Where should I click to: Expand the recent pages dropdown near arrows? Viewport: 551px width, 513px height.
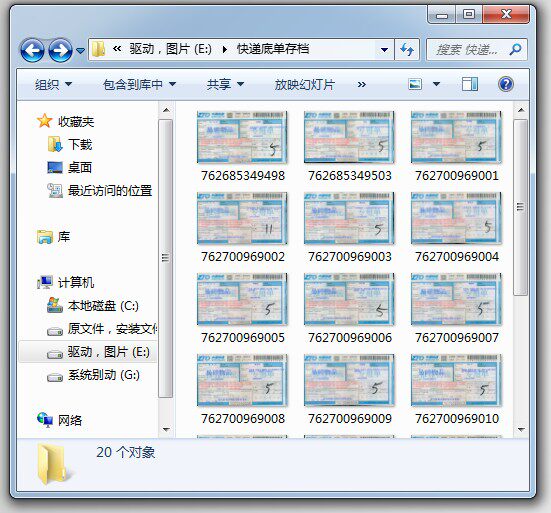click(80, 51)
